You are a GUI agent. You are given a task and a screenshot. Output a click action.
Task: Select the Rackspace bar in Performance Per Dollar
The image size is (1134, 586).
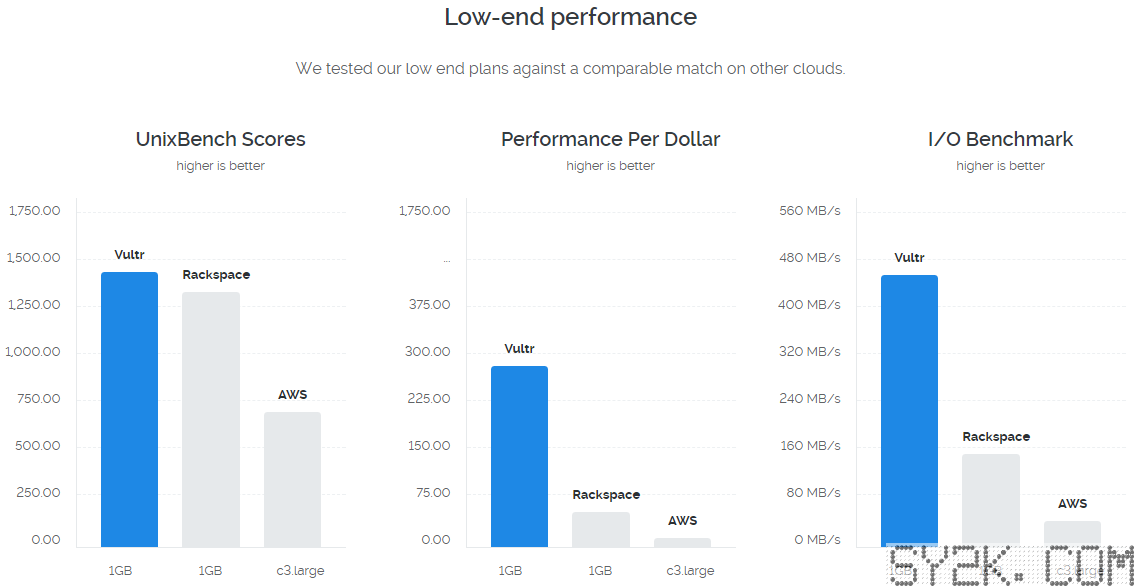click(601, 530)
